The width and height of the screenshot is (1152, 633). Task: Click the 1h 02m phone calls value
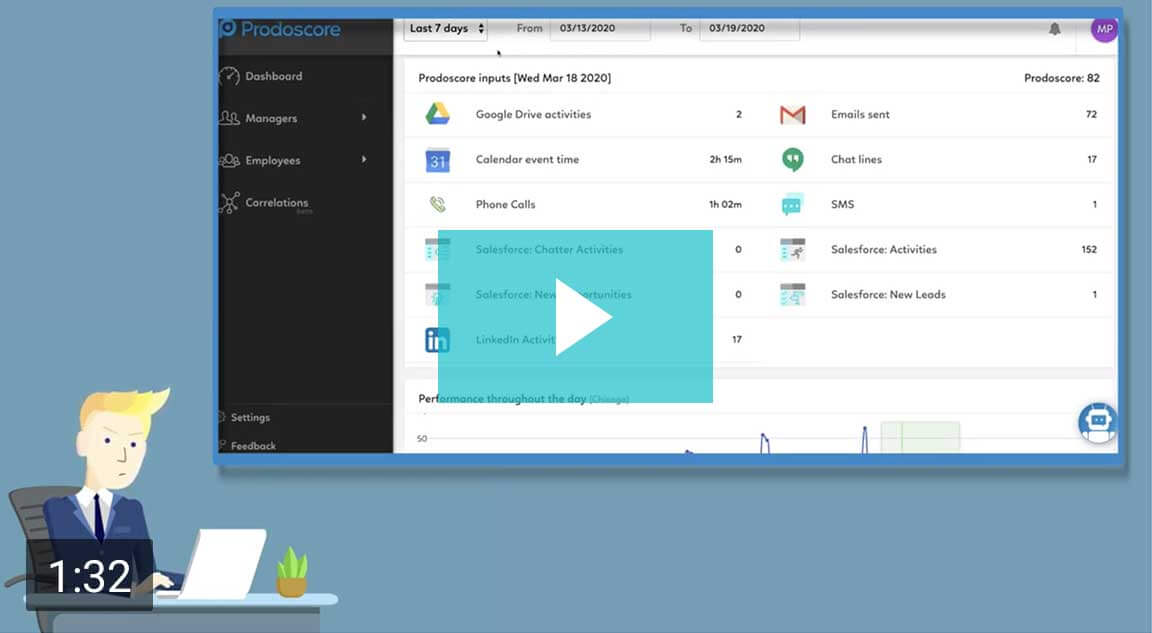click(x=725, y=204)
